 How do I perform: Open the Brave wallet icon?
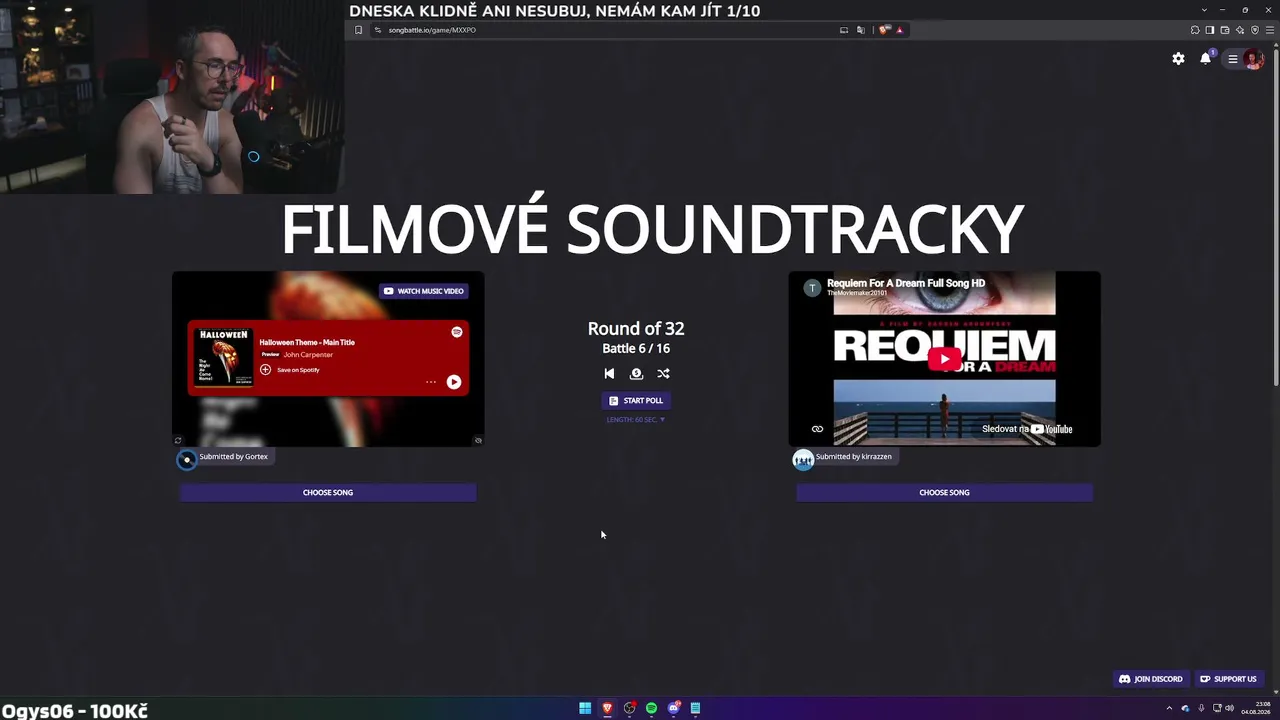point(1225,30)
